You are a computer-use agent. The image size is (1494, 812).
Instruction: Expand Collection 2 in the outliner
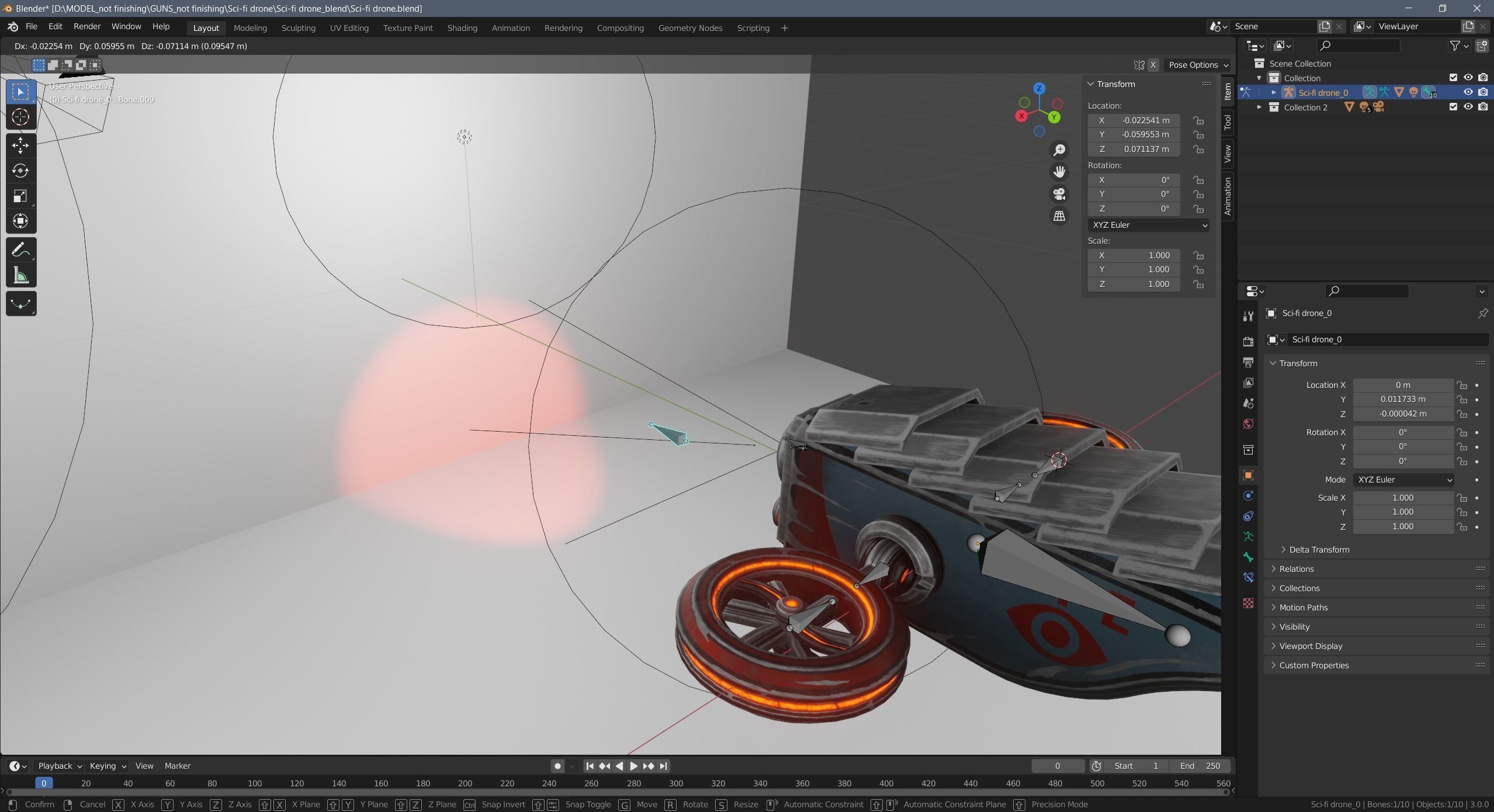[1259, 107]
